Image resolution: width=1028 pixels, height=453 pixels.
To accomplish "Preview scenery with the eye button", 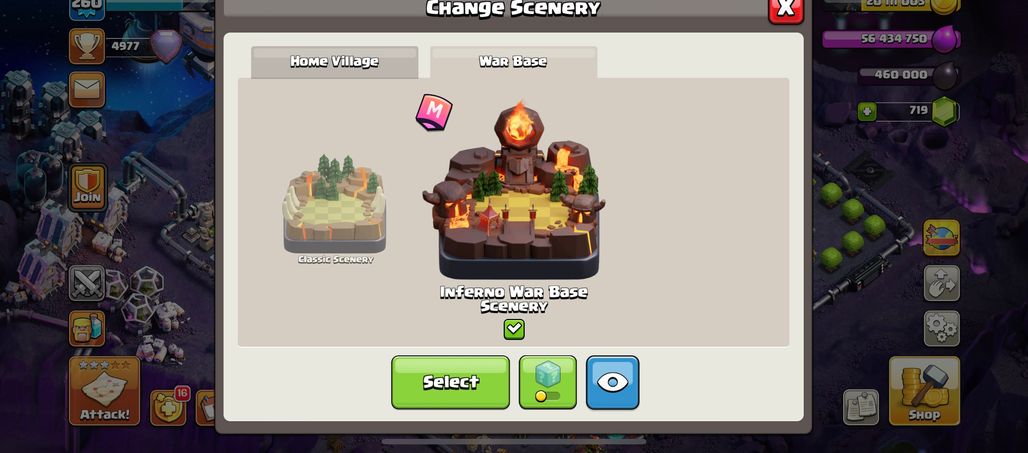I will tap(612, 382).
